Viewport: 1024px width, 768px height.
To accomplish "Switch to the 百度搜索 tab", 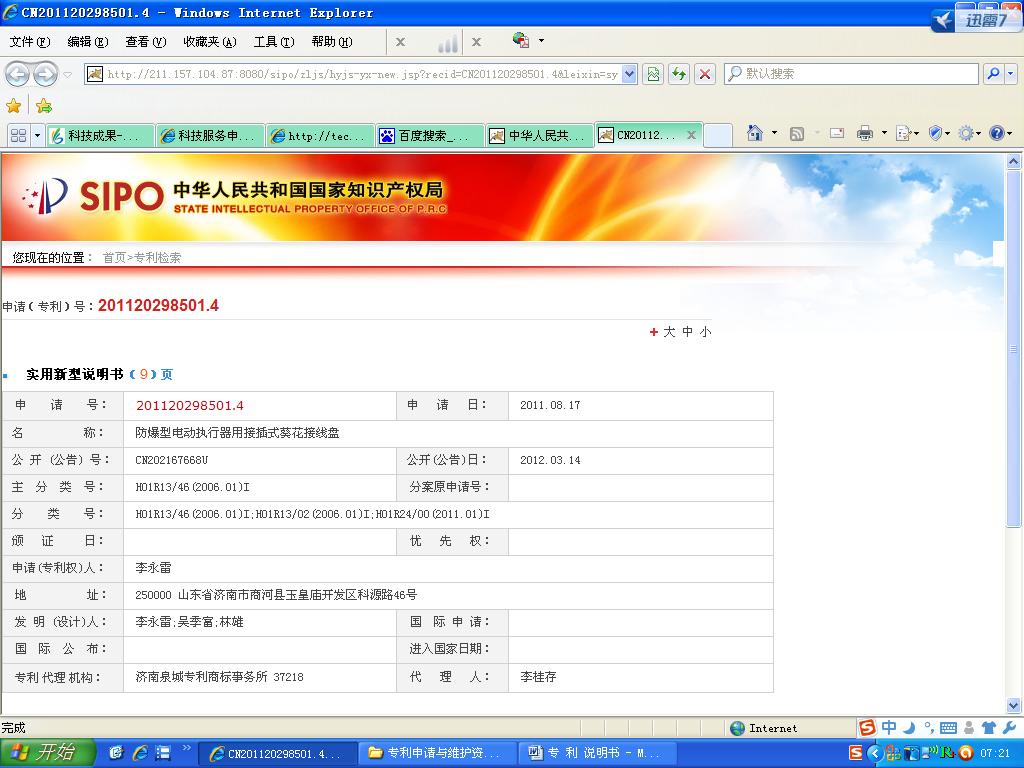I will (x=430, y=136).
